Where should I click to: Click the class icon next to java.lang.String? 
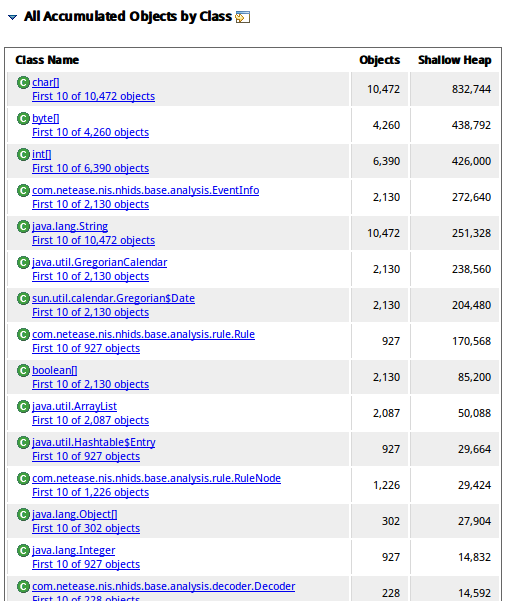[23, 227]
